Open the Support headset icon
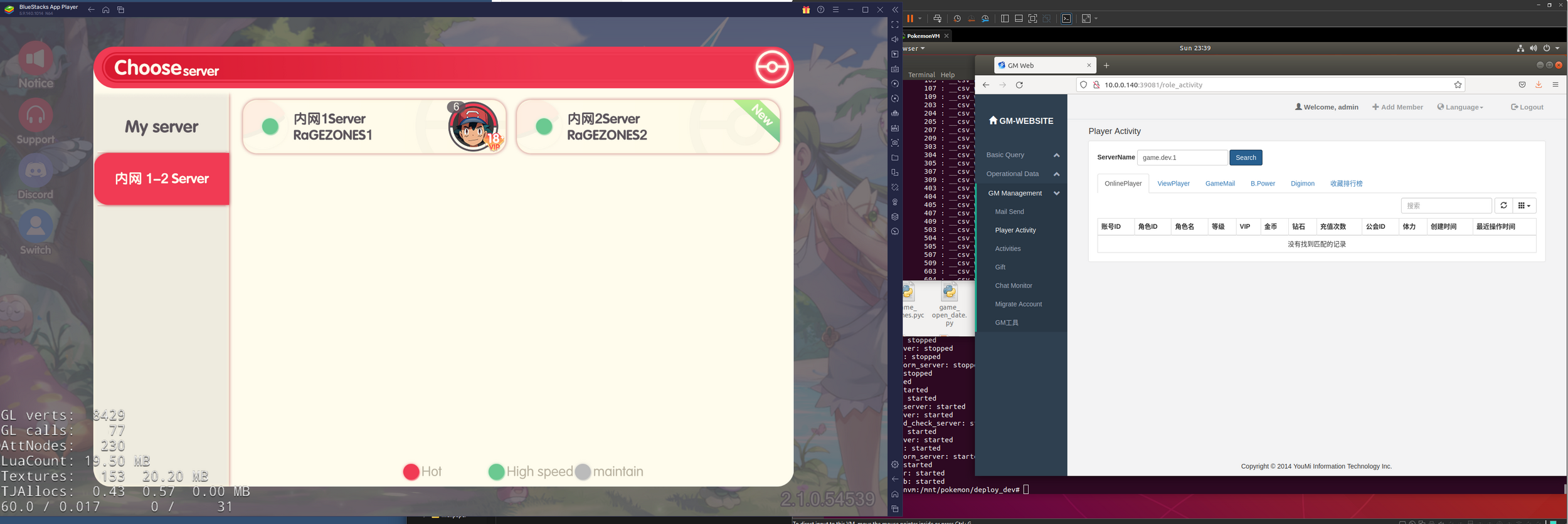 (36, 115)
